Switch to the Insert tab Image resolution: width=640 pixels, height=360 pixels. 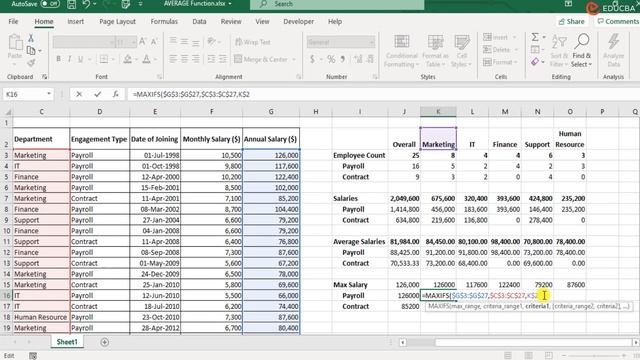(x=76, y=22)
